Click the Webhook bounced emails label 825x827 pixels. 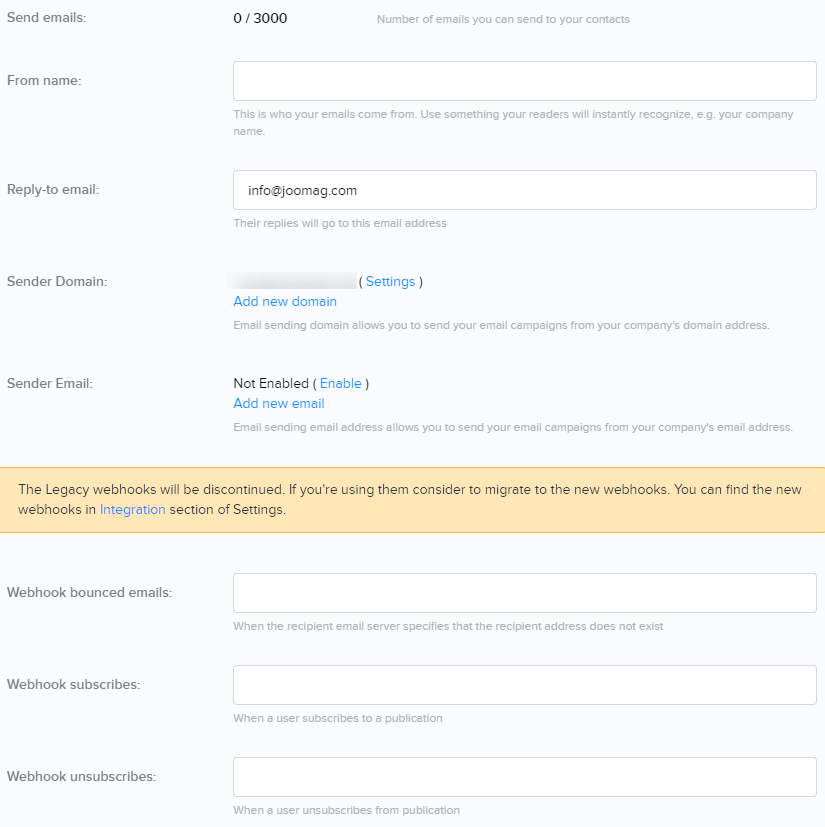(89, 593)
